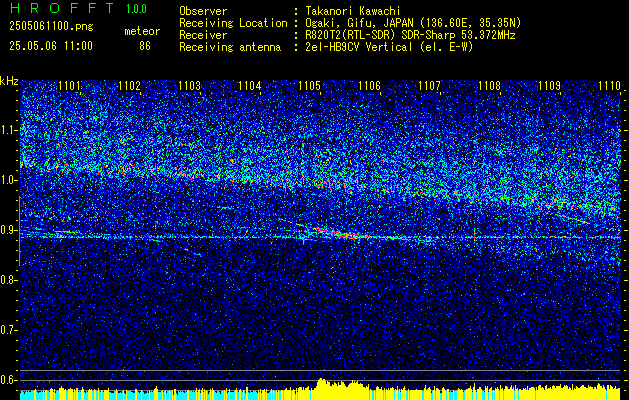
Task: Click the timestamp 25.05.06 11:00
Action: (x=51, y=46)
